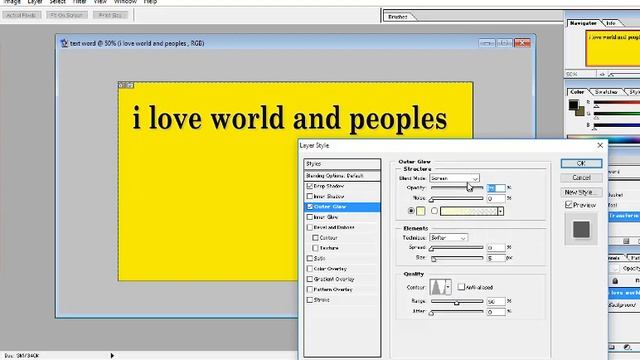
Task: Select Blending Options: Default
Action: click(342, 176)
